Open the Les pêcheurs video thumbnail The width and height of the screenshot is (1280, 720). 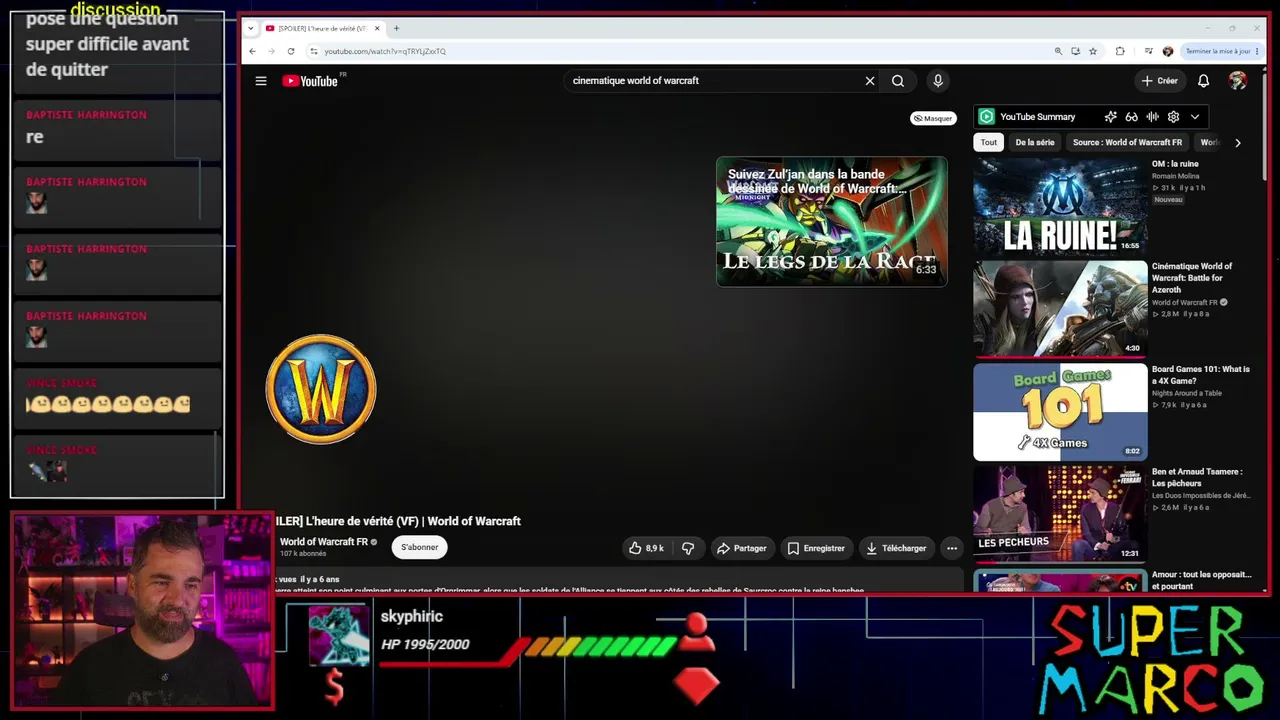coord(1060,514)
